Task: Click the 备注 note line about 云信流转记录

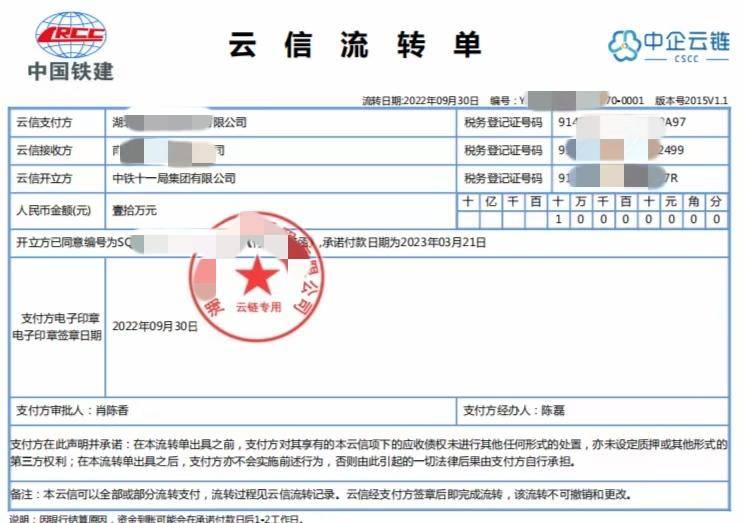Action: coord(321,494)
